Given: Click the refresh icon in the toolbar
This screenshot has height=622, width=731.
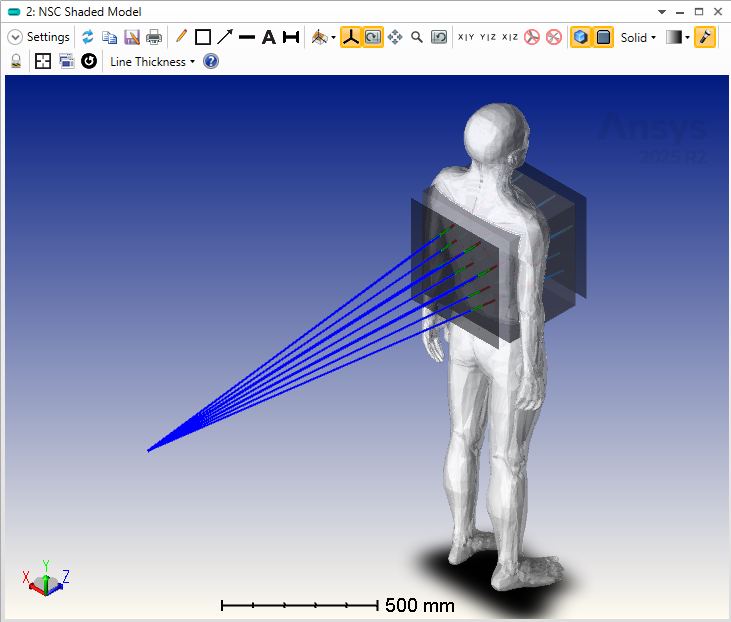Looking at the screenshot, I should pos(88,37).
